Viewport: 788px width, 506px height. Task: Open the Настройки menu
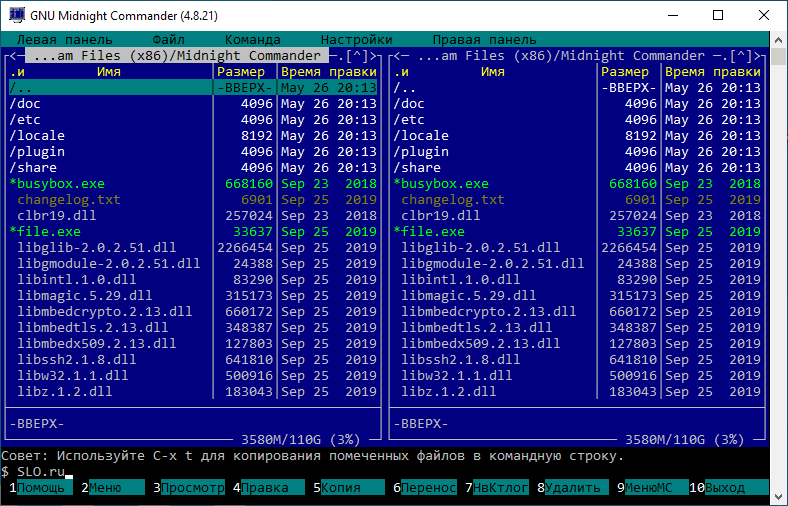click(x=357, y=40)
